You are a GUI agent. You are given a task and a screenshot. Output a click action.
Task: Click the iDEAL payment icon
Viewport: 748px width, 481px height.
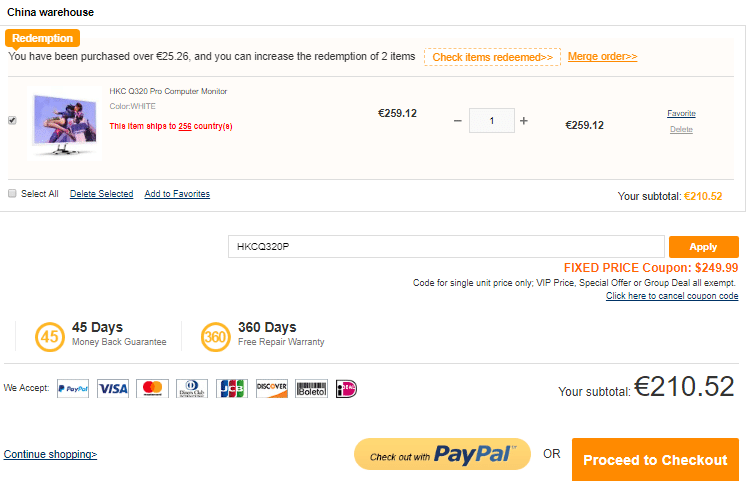[x=346, y=388]
